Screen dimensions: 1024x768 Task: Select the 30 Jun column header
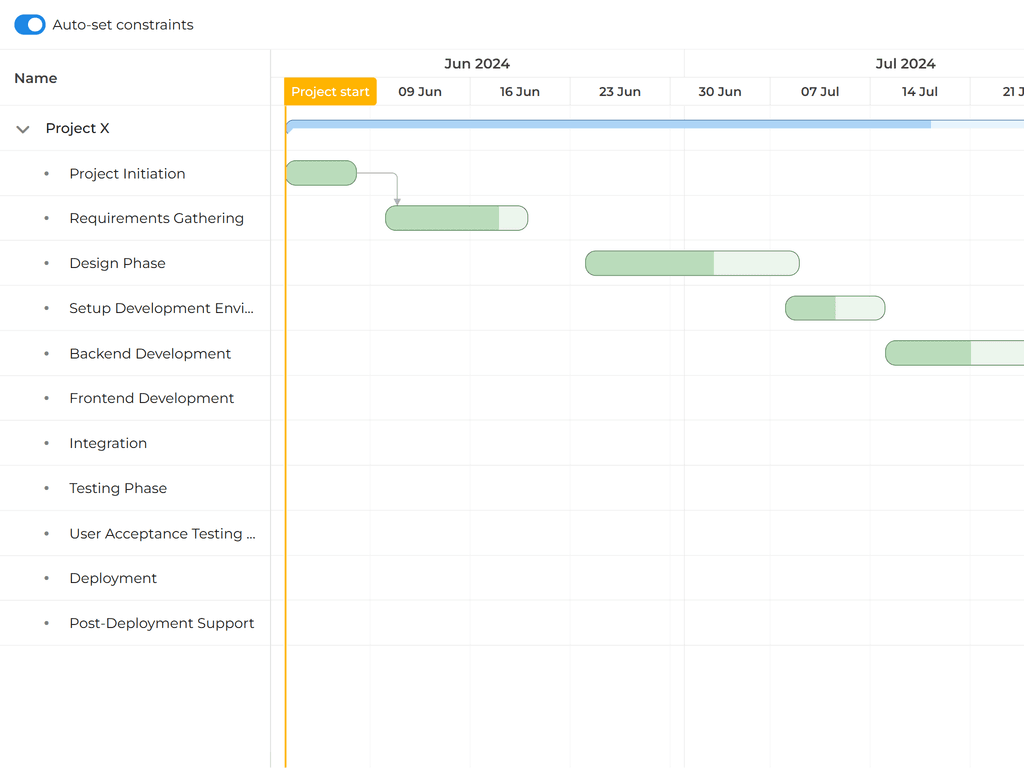720,91
